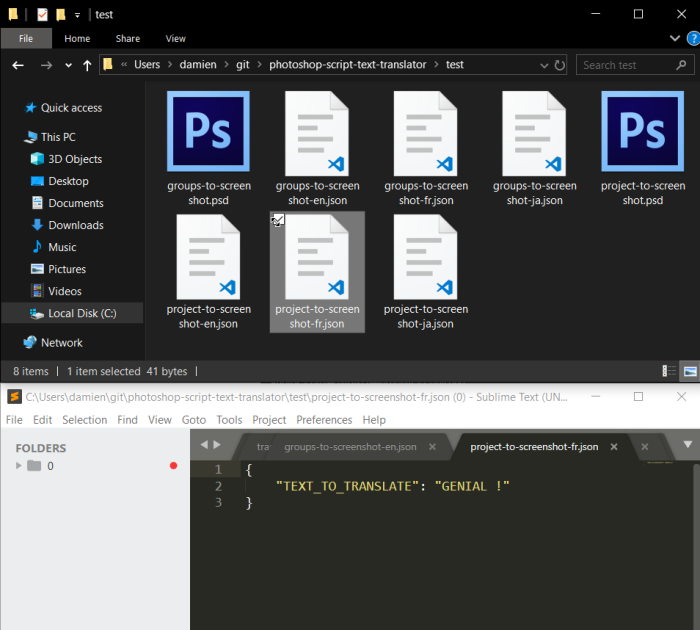Open Sublime Text Preferences menu

(x=324, y=420)
